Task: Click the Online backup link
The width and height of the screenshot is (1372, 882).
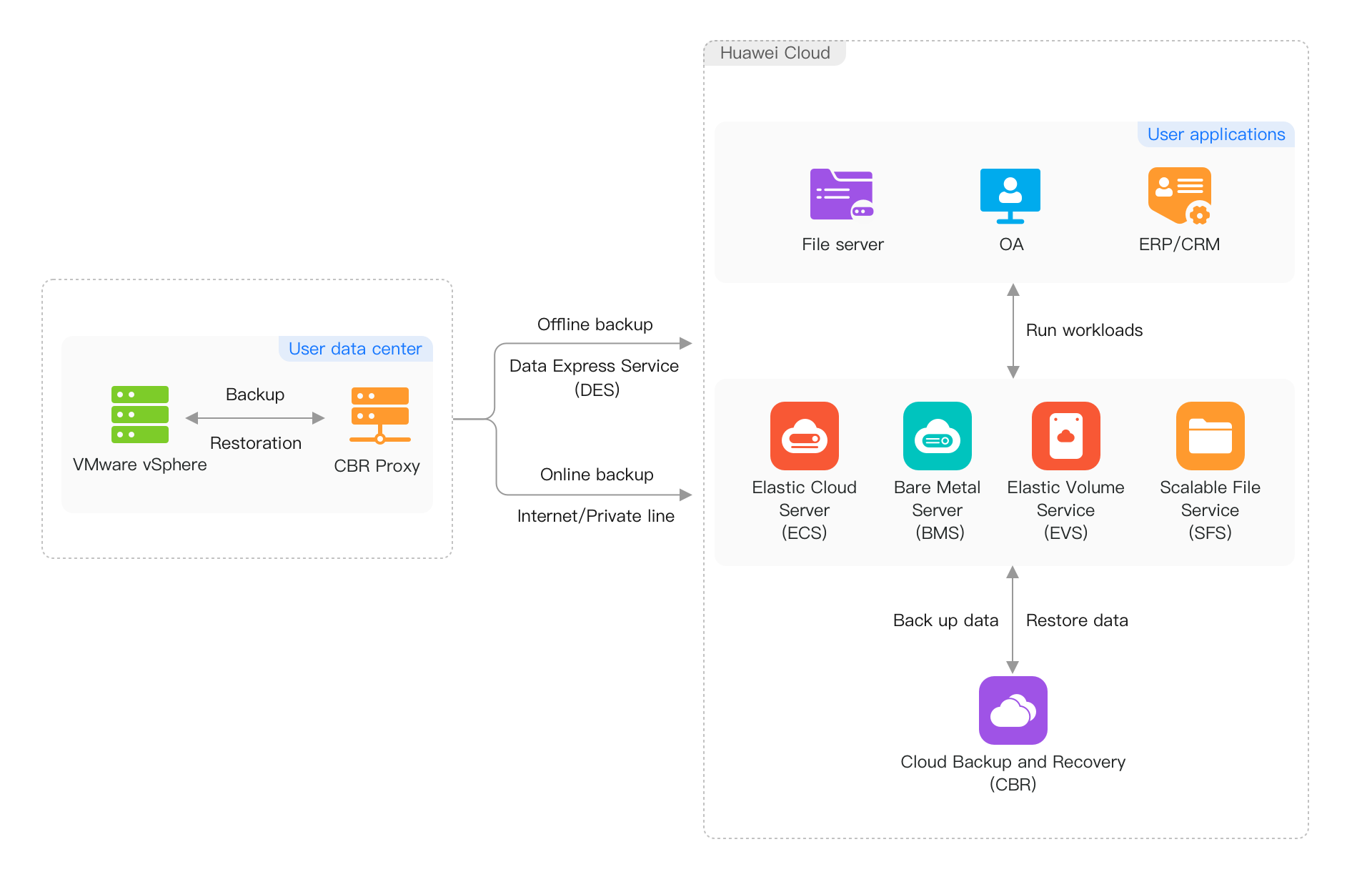Action: pyautogui.click(x=596, y=474)
